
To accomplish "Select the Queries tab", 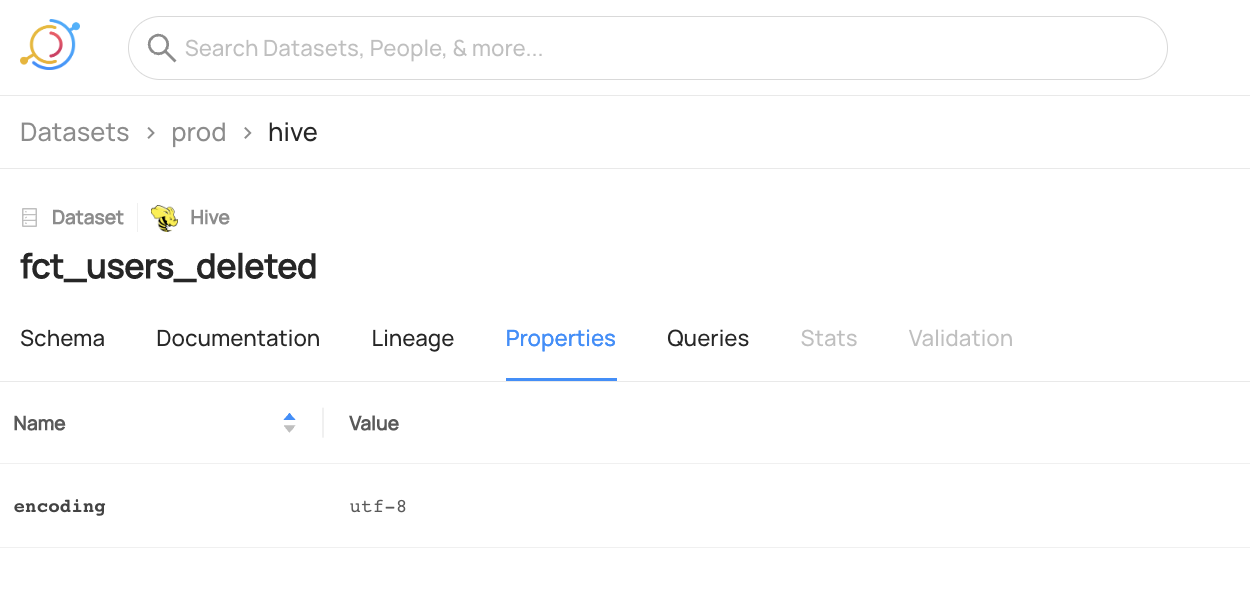I will [x=707, y=338].
